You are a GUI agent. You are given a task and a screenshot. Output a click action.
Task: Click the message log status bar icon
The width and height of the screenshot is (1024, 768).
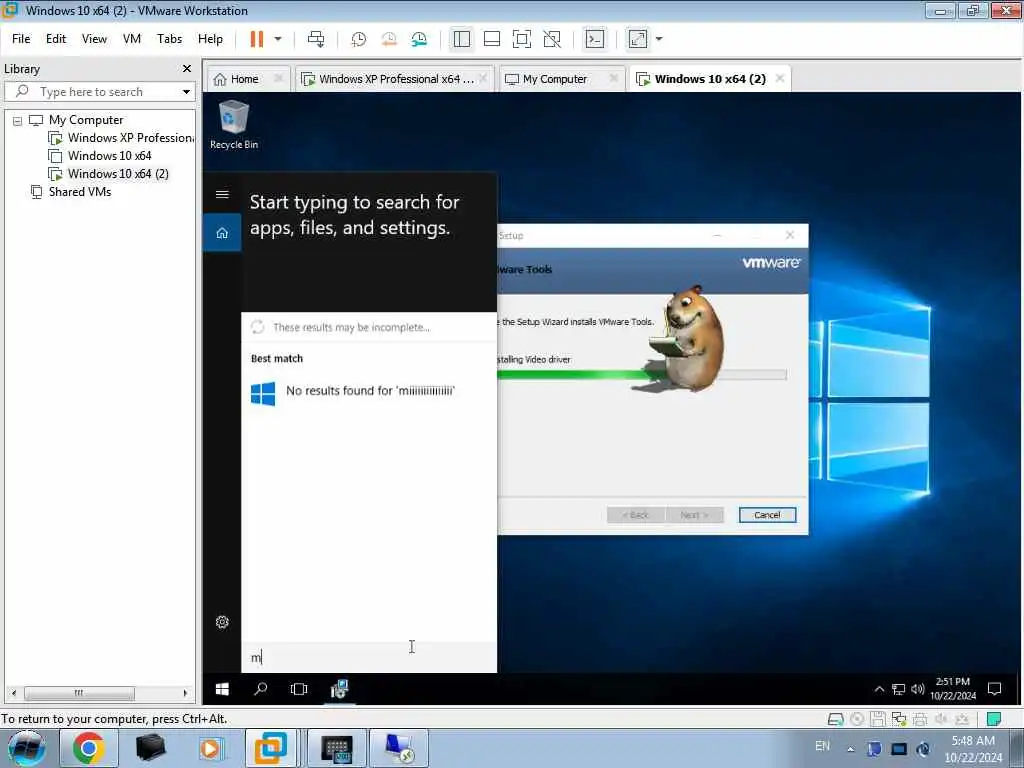pos(994,720)
